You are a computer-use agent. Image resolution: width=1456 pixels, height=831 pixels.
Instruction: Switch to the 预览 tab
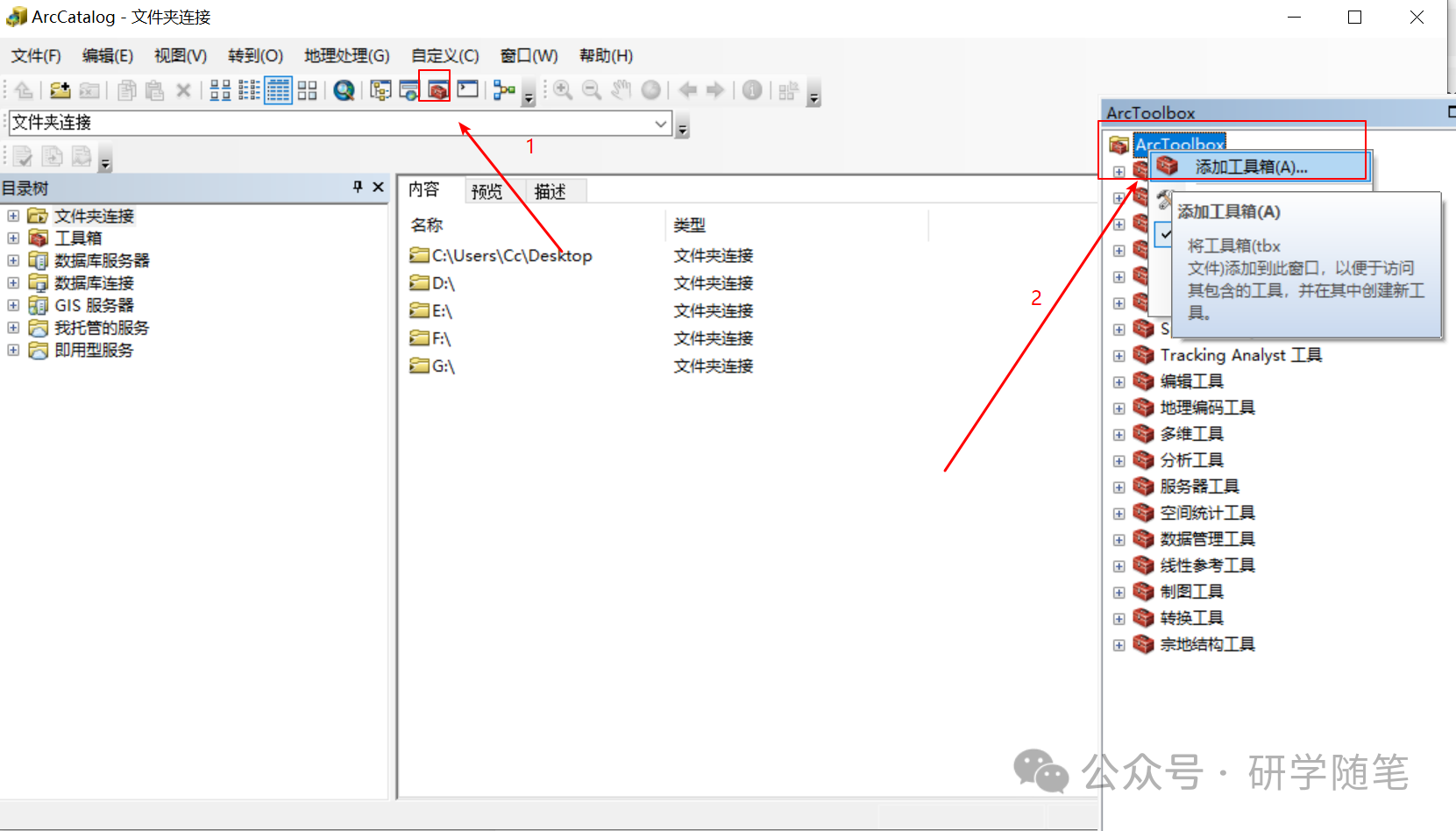[x=487, y=191]
